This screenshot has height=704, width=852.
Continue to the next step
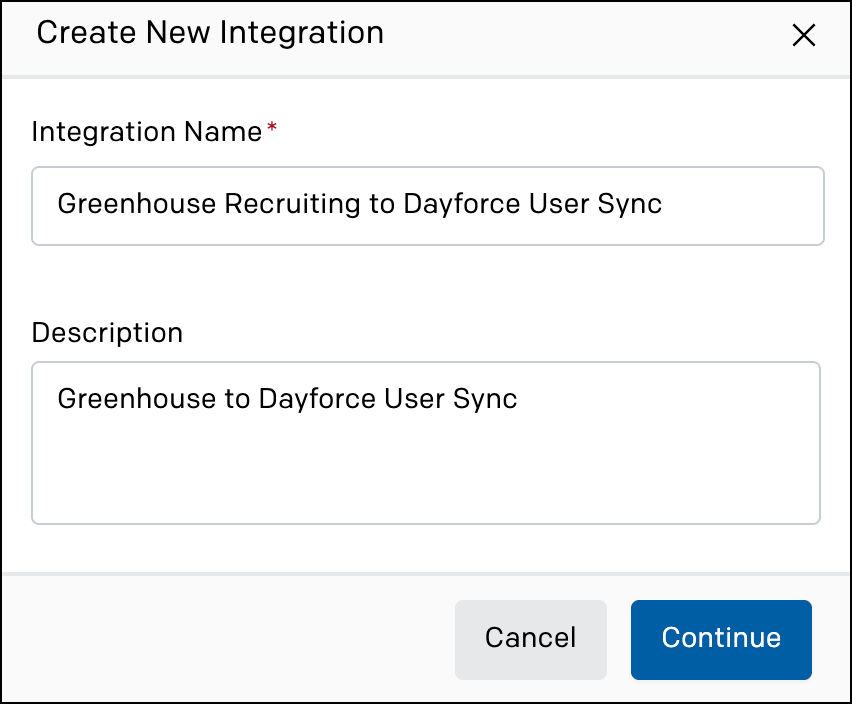point(721,639)
